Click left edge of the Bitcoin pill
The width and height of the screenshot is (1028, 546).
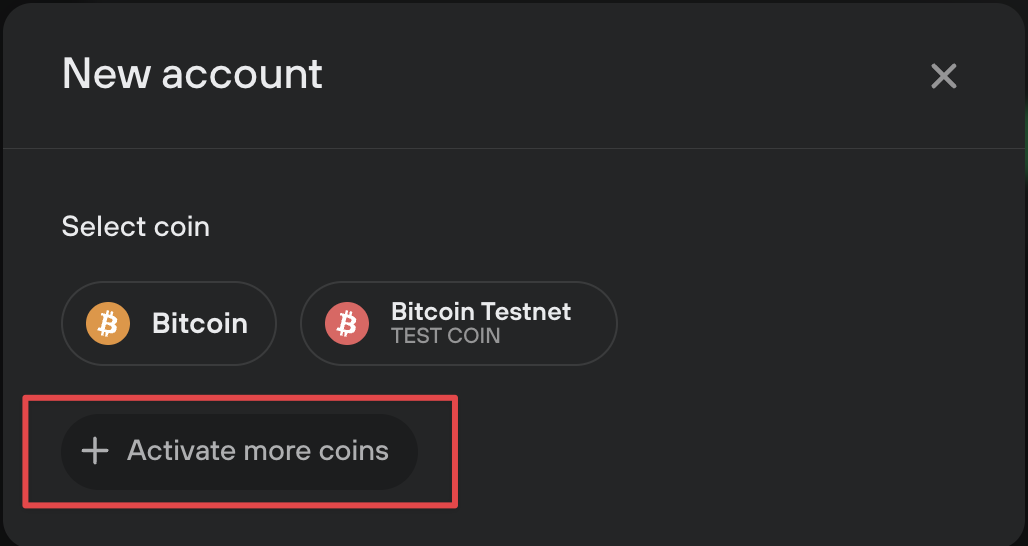(67, 323)
